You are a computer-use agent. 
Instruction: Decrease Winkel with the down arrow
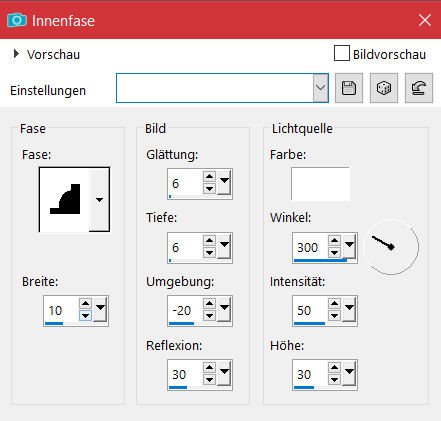pyautogui.click(x=334, y=253)
